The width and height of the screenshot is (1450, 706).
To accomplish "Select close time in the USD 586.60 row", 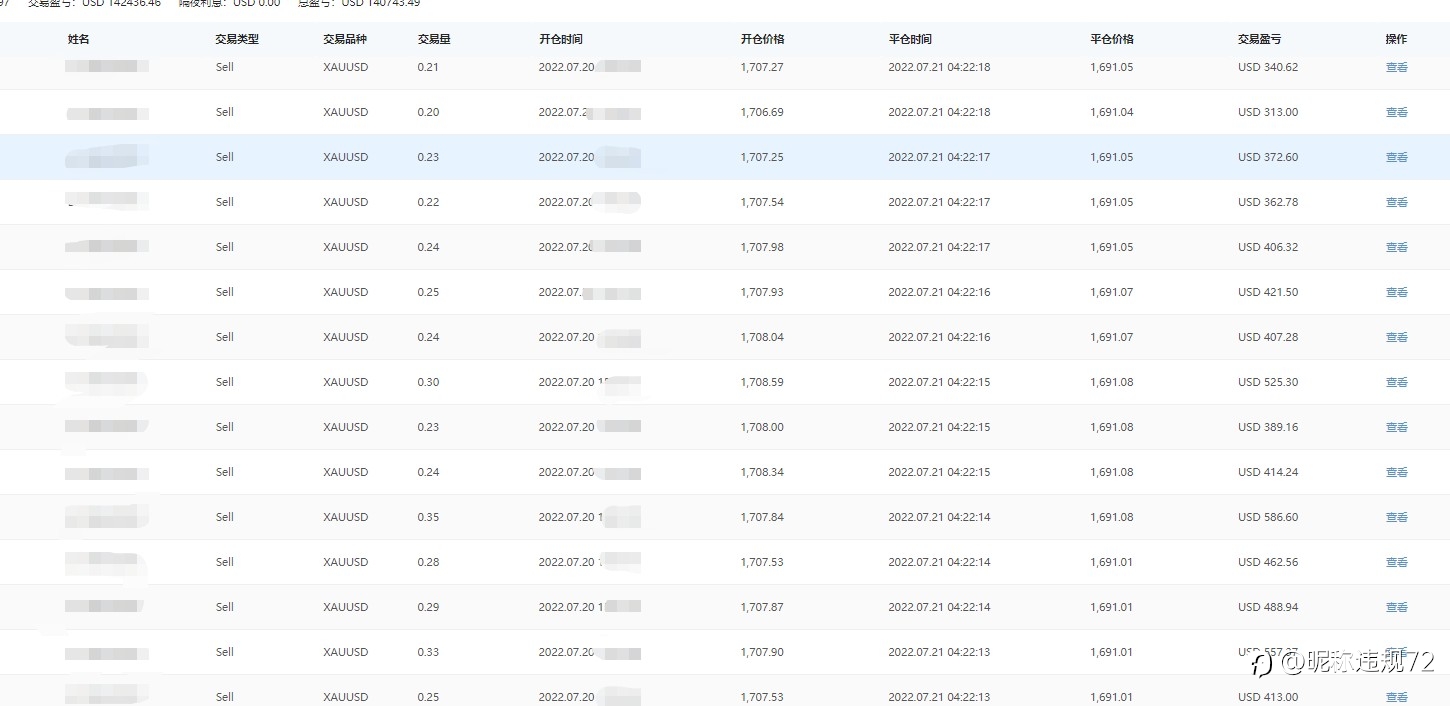I will click(939, 517).
